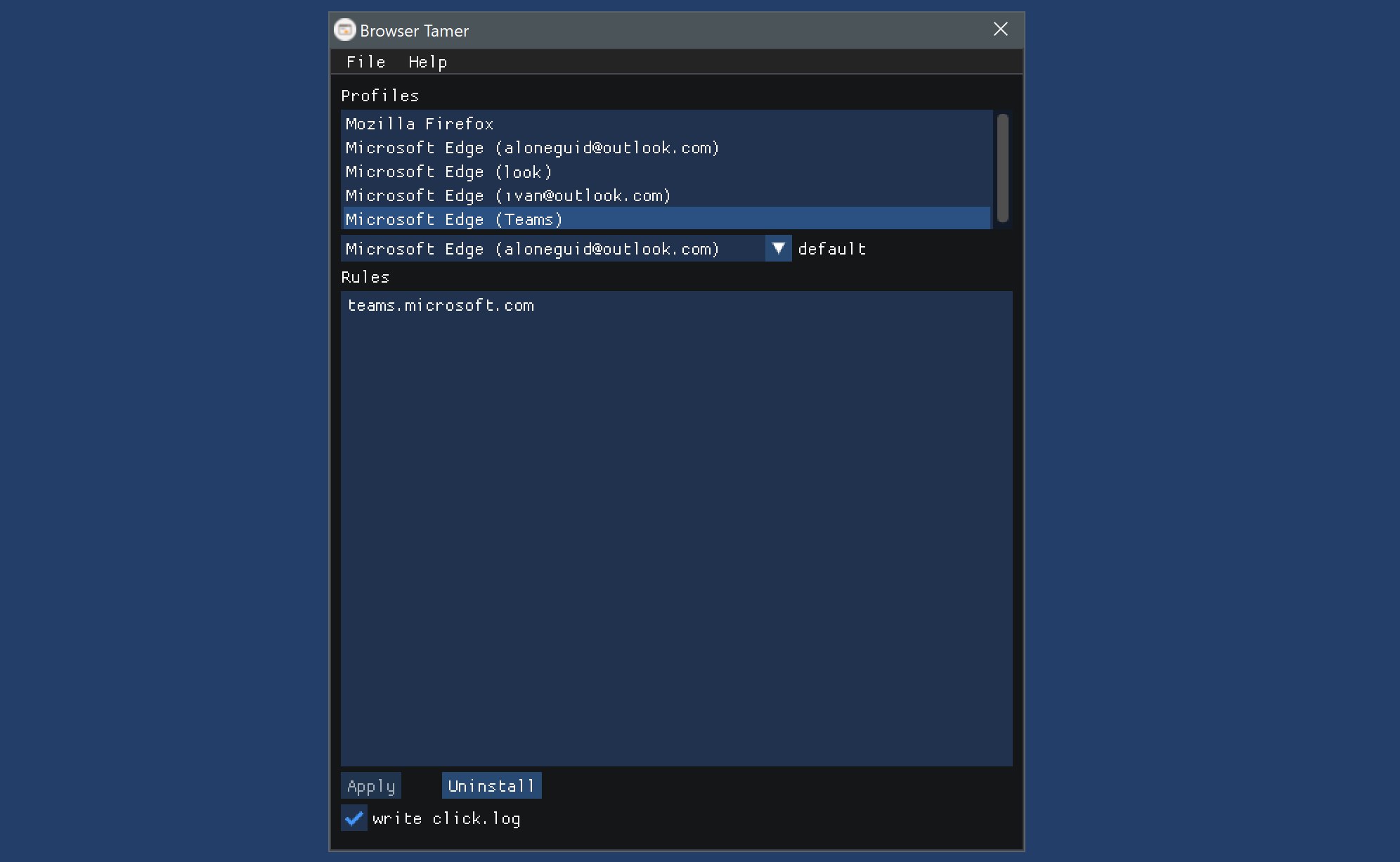
Task: Select the Microsoft Edge (Teams) profile
Action: (x=666, y=219)
